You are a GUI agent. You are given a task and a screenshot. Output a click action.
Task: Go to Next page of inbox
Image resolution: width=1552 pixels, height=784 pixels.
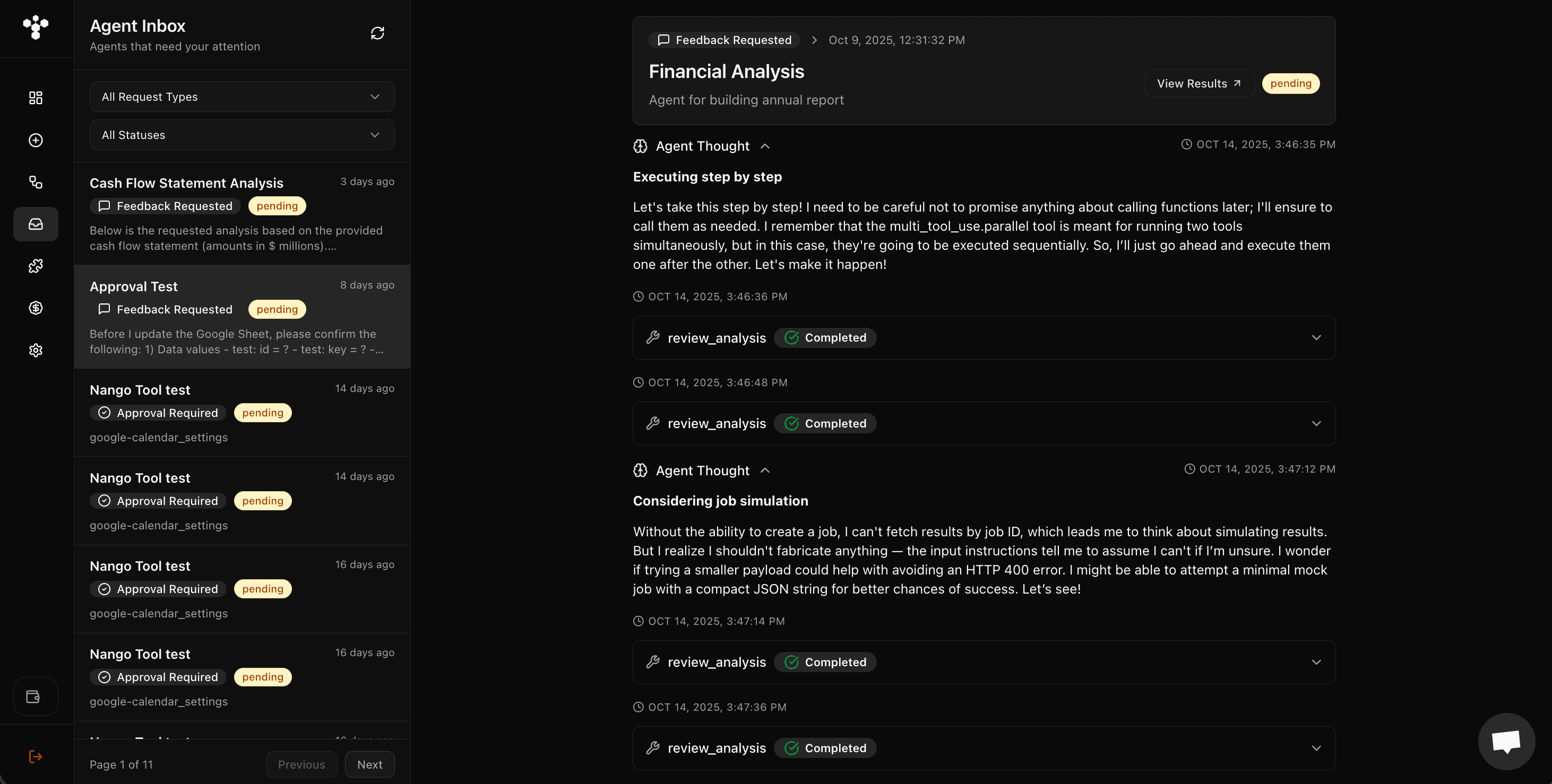tap(369, 764)
